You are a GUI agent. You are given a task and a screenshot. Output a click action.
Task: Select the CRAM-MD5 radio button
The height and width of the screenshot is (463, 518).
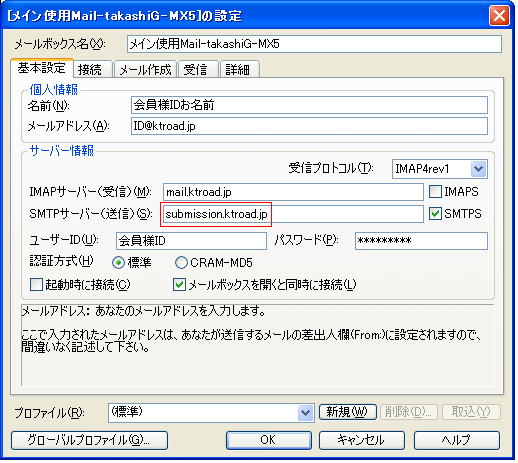pos(181,263)
